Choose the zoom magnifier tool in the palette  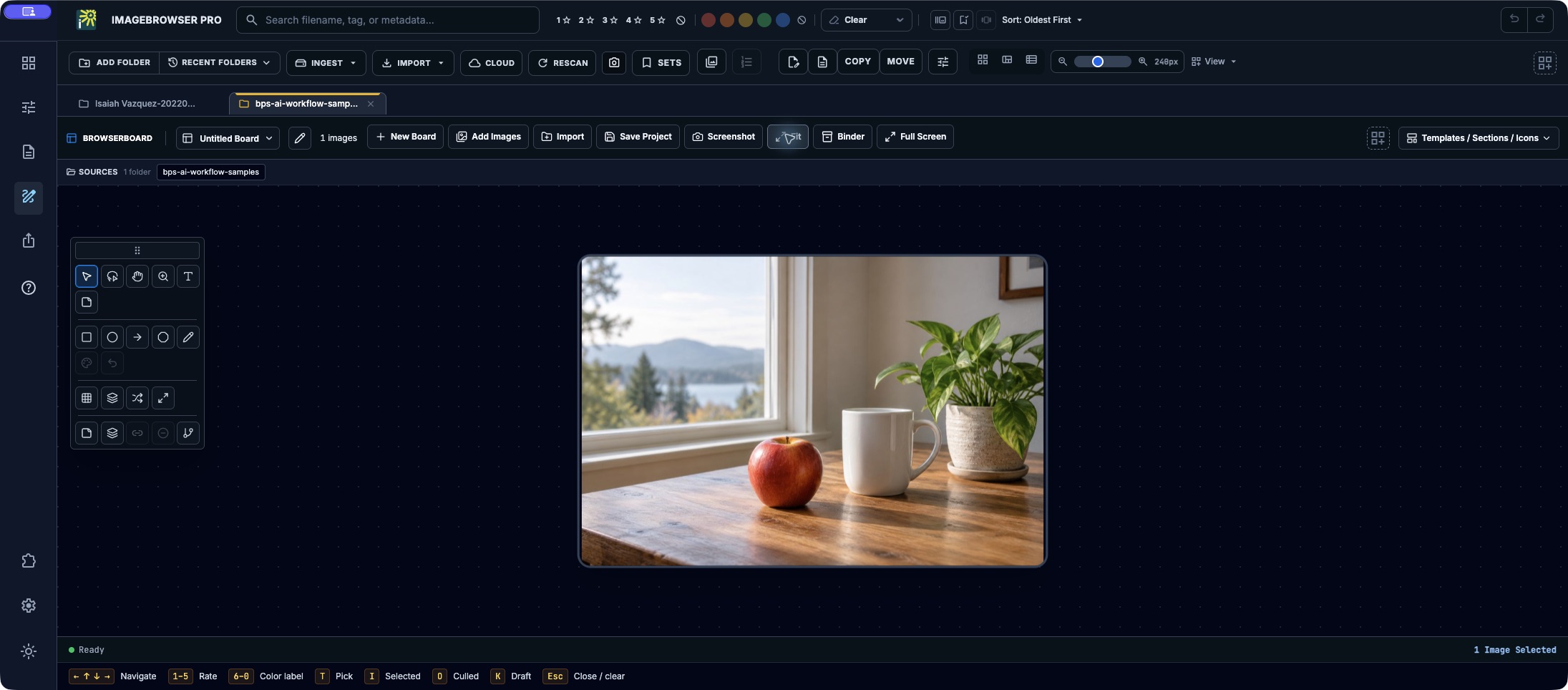click(163, 276)
